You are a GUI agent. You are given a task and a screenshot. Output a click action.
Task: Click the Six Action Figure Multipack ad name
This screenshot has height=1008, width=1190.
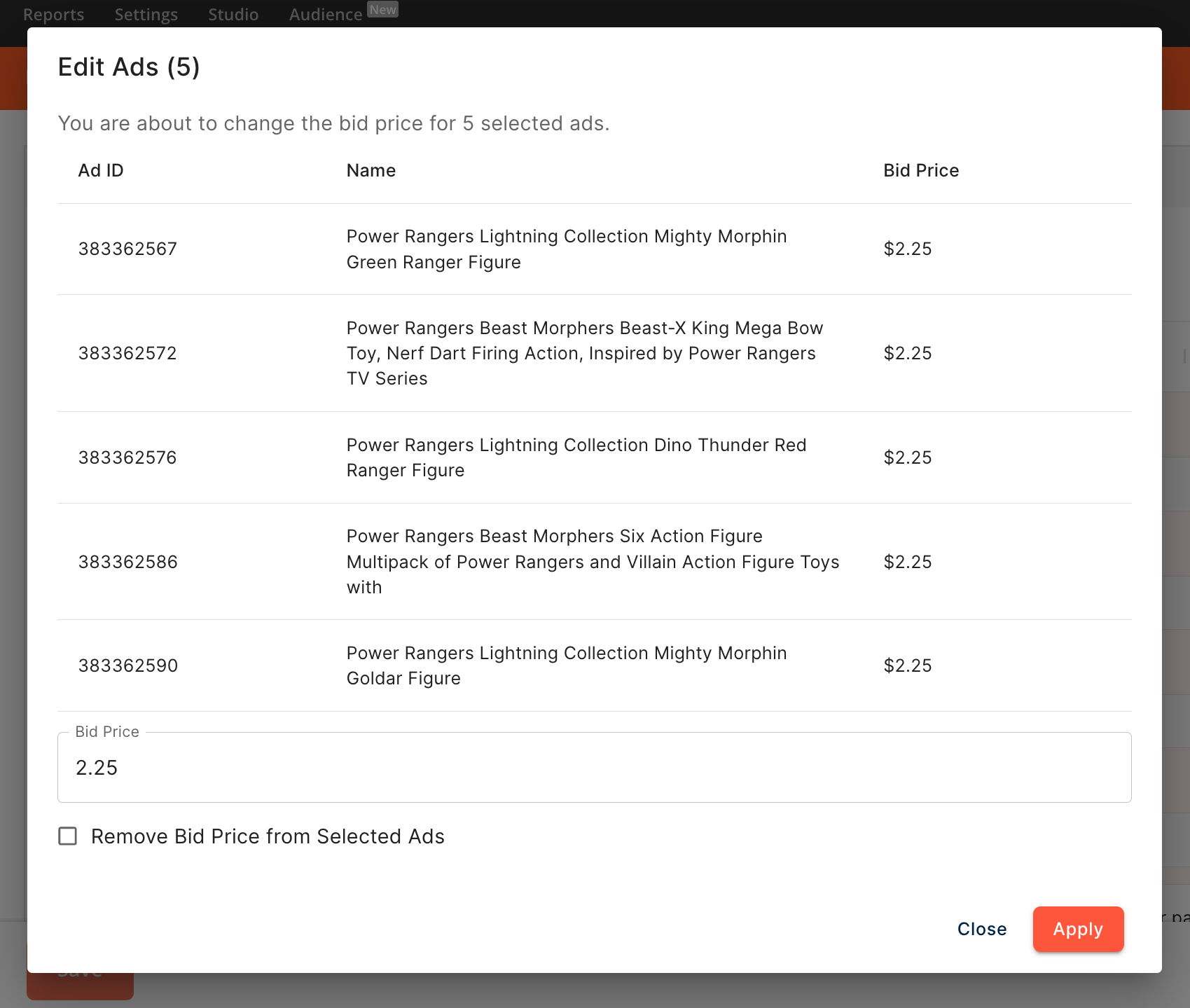tap(593, 562)
